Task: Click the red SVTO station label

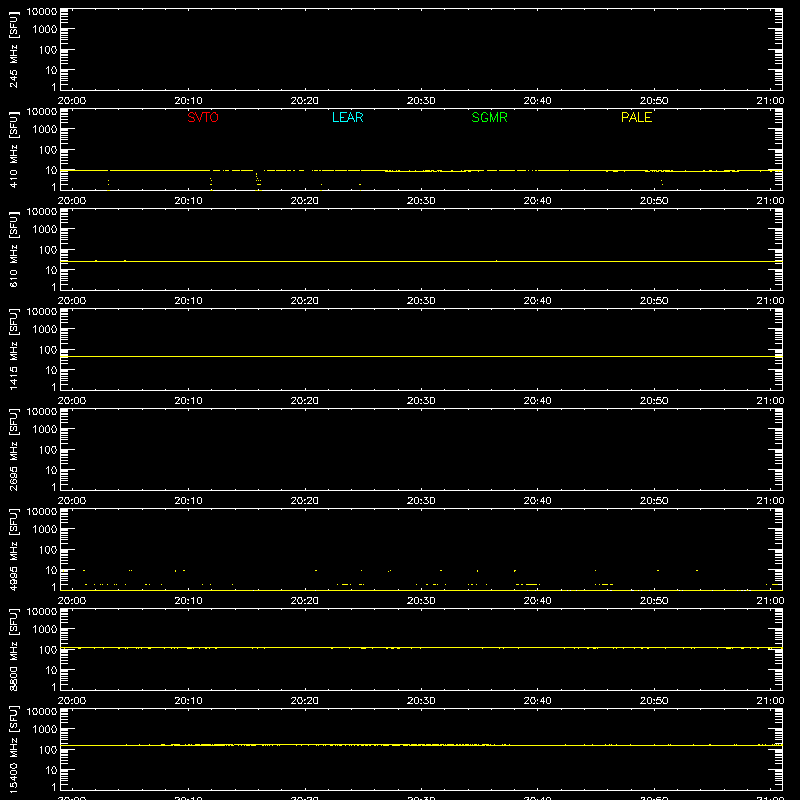Action: click(203, 117)
